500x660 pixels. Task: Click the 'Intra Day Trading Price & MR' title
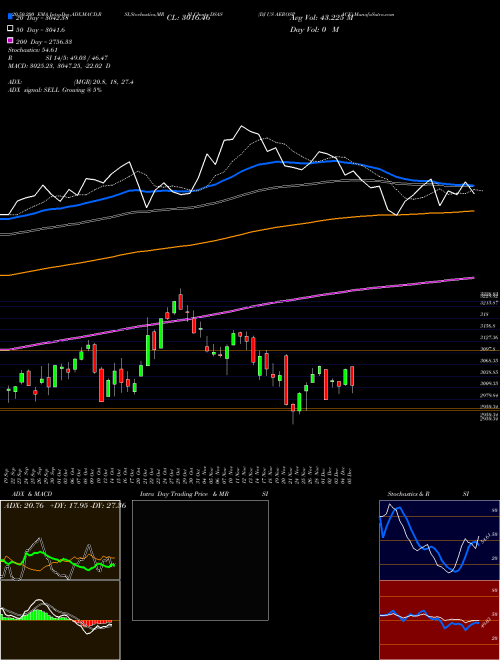click(184, 494)
